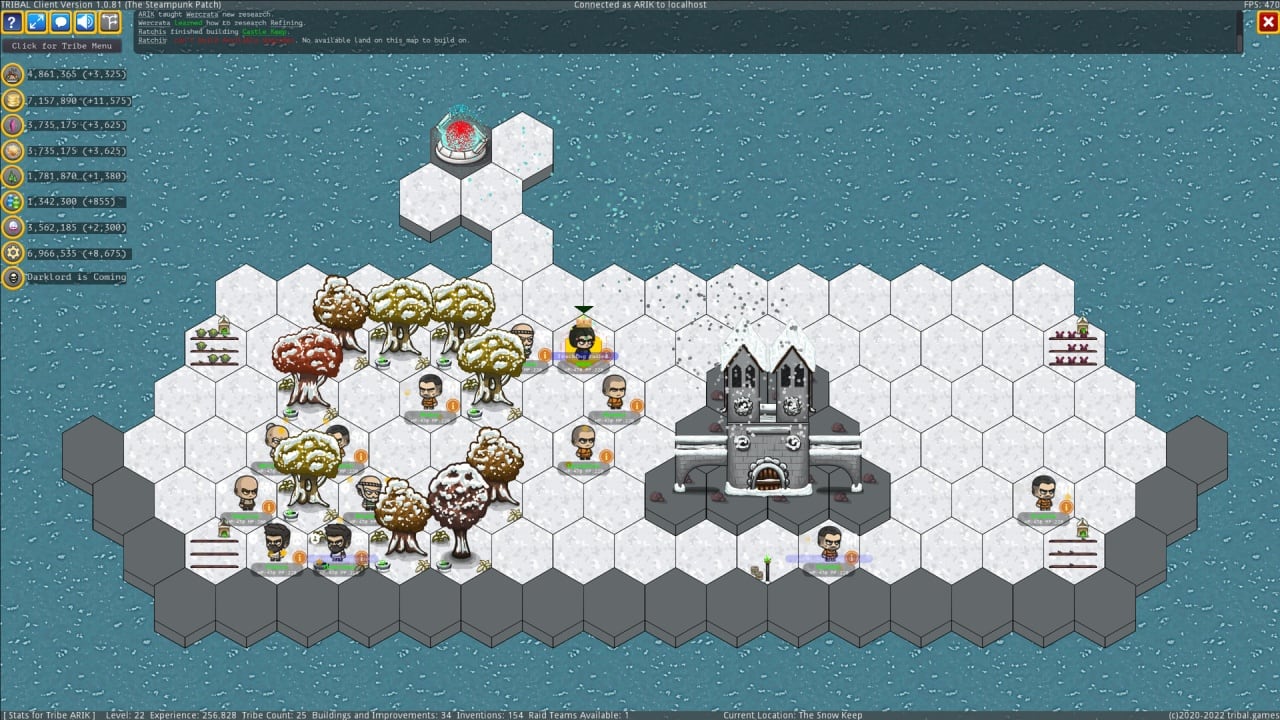Click the gold coins resource icon
The width and height of the screenshot is (1280, 720).
pyautogui.click(x=13, y=100)
